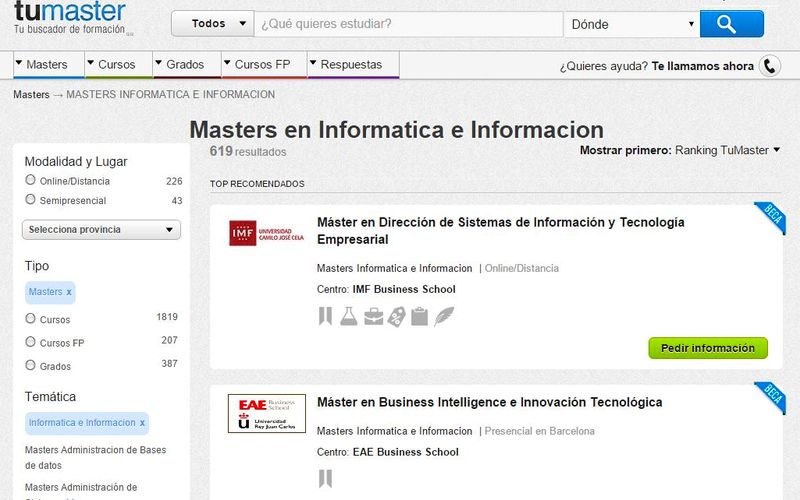Click the briefcase icon on IMF master card
This screenshot has height=500, width=800.
coord(373,316)
